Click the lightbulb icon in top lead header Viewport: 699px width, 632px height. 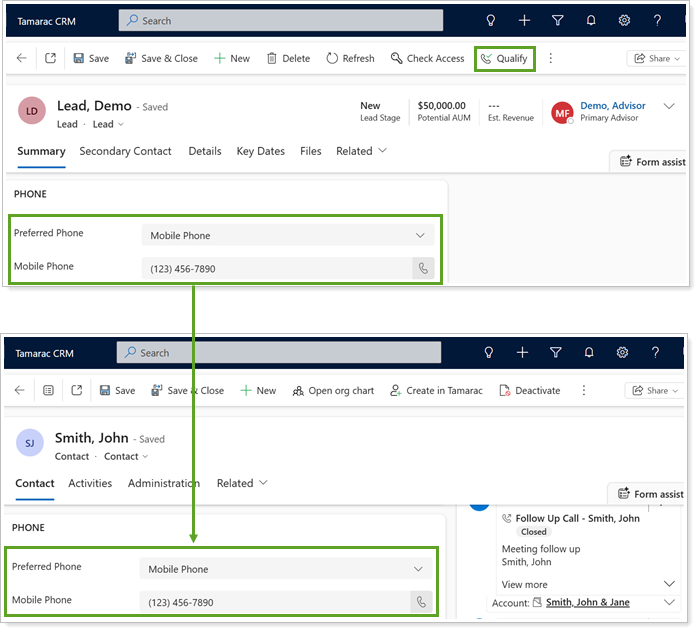[490, 21]
